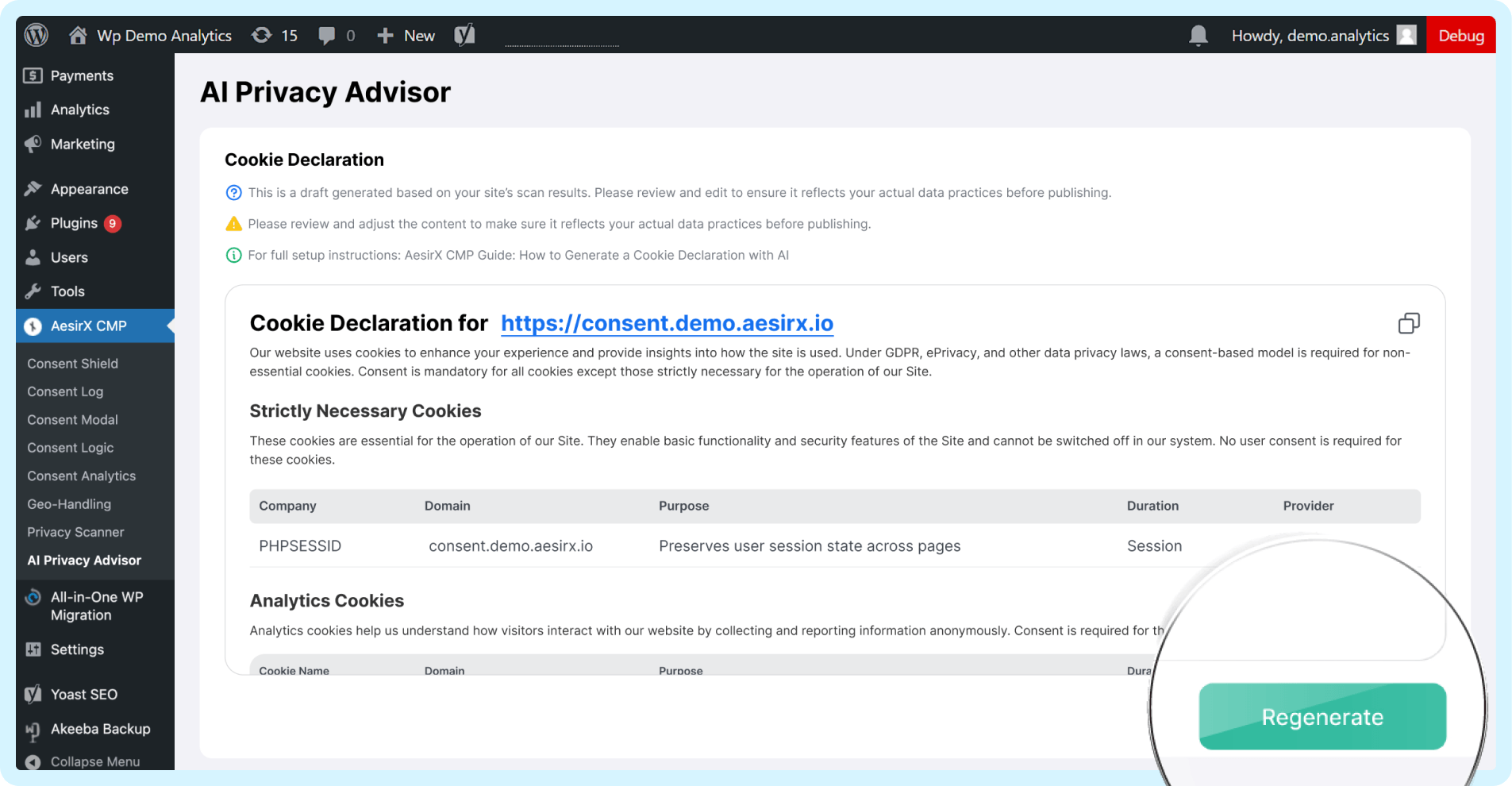The height and width of the screenshot is (786, 1512).
Task: Open the consent.demo.aesirx.io link
Action: pos(667,323)
